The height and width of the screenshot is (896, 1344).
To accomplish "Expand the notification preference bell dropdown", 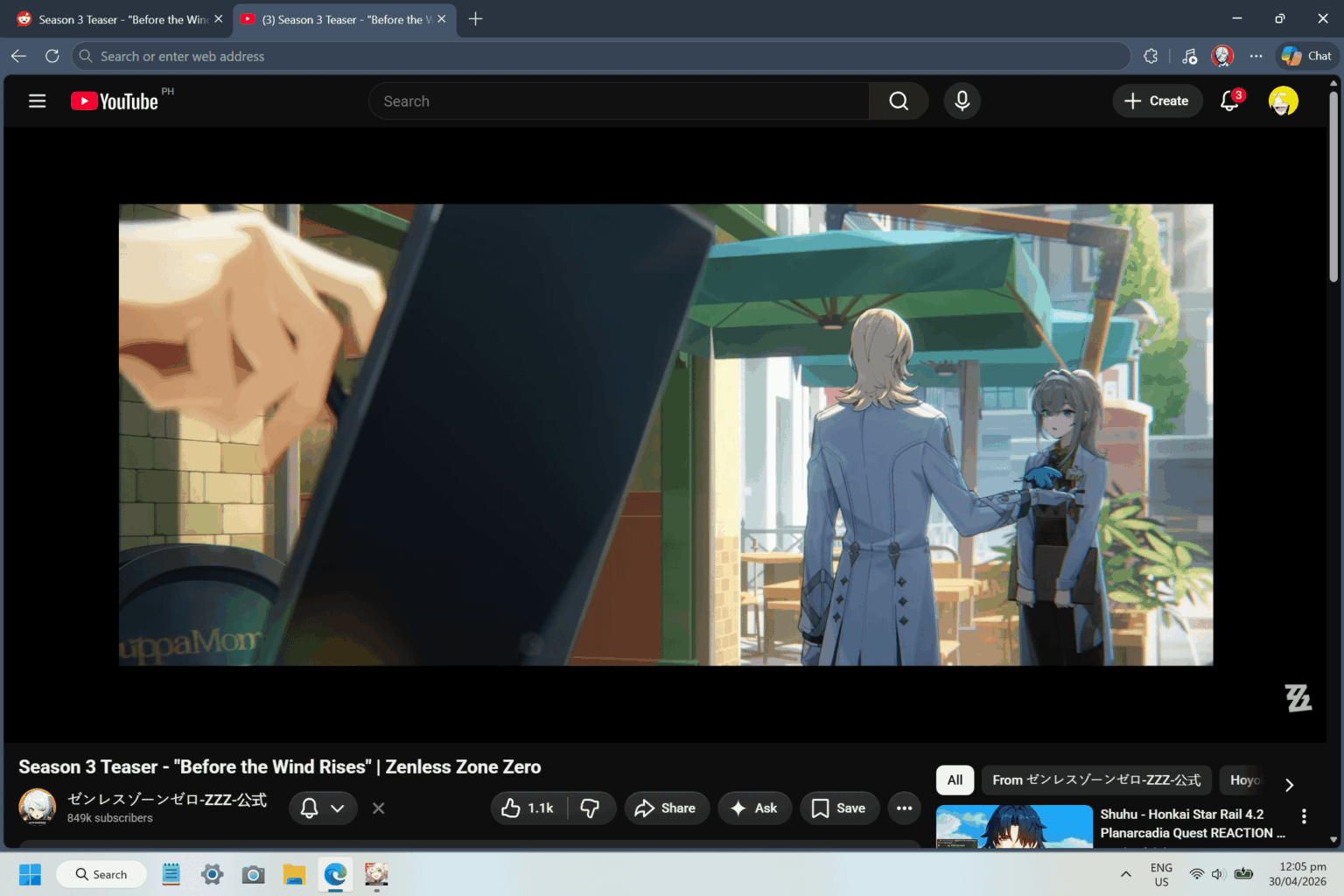I will point(323,808).
